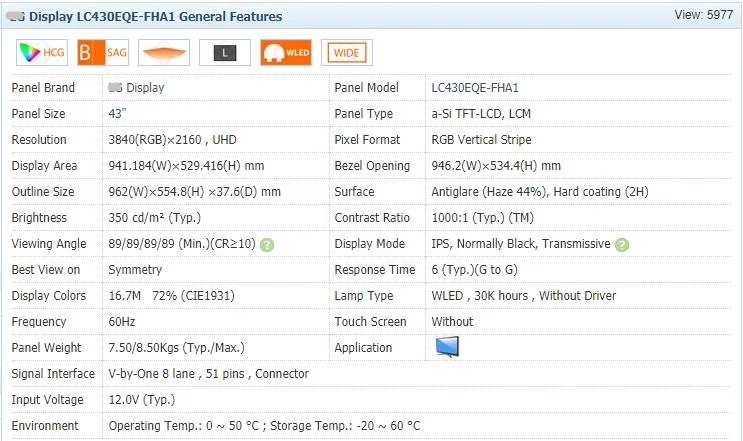The width and height of the screenshot is (743, 441).
Task: Click Bezel Opening value 946.2(W)×534.4(H) mm
Action: [496, 166]
